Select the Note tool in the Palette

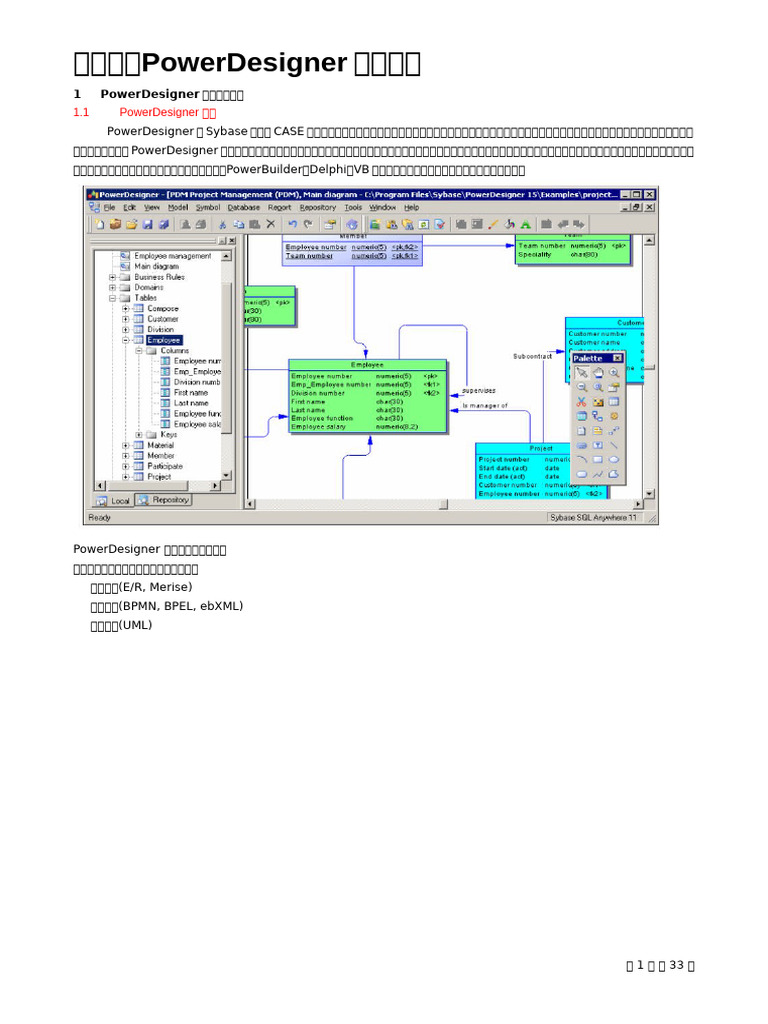(x=598, y=431)
